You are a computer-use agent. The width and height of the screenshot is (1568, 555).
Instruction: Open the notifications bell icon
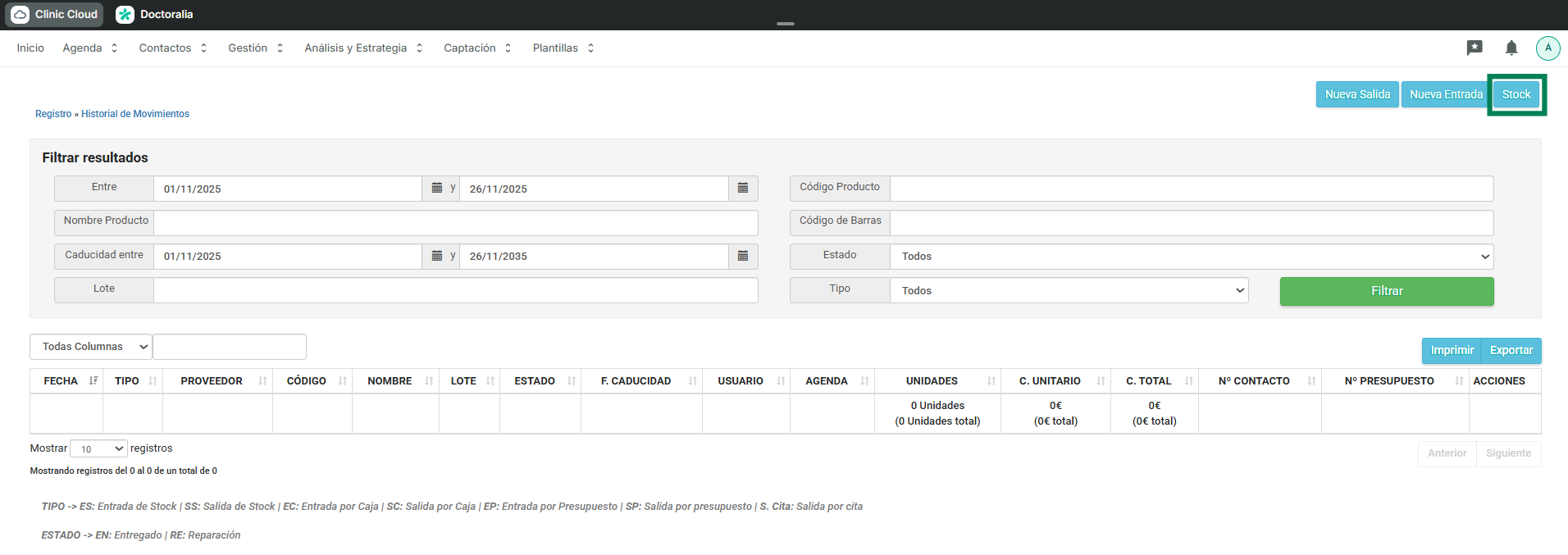point(1511,48)
